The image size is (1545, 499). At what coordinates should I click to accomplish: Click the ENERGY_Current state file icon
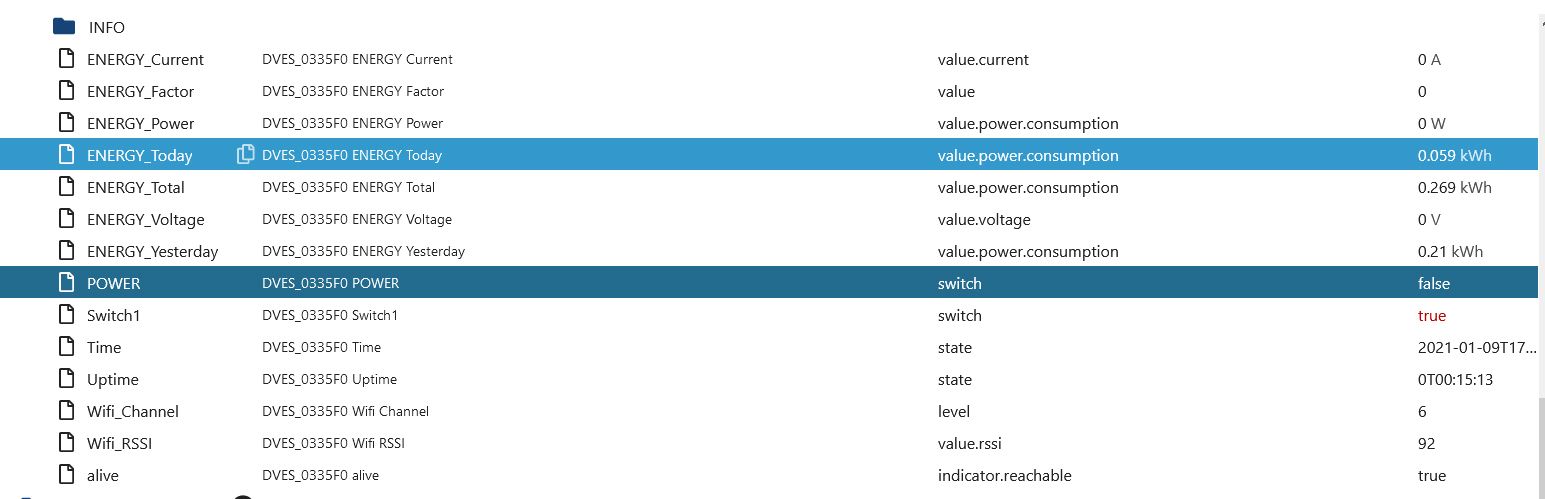pyautogui.click(x=66, y=59)
